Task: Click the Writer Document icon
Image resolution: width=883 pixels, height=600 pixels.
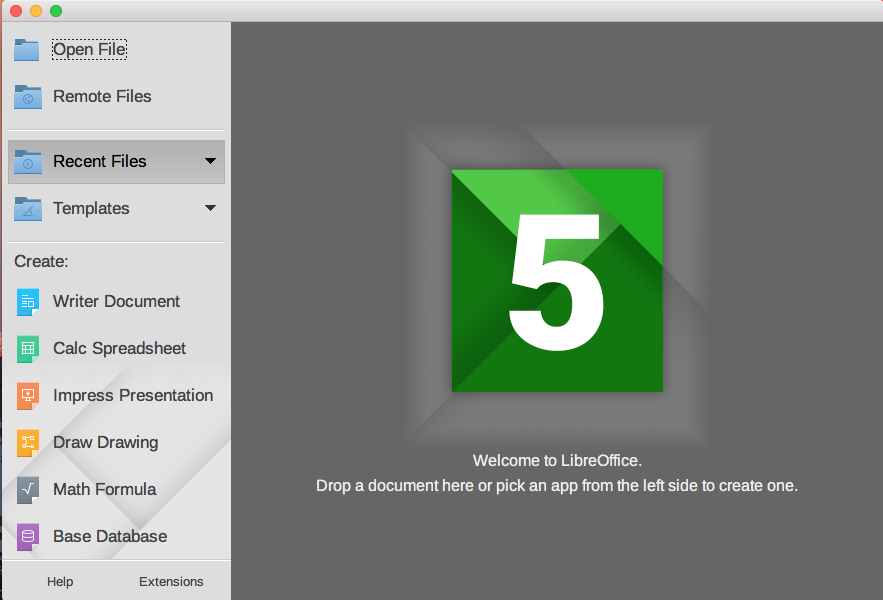Action: coord(28,301)
